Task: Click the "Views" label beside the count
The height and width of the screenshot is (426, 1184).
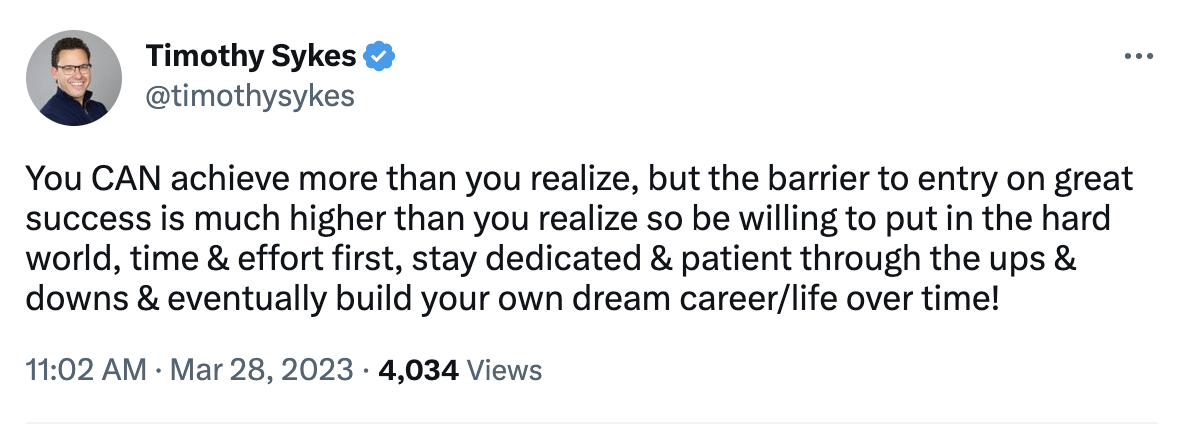Action: [505, 371]
